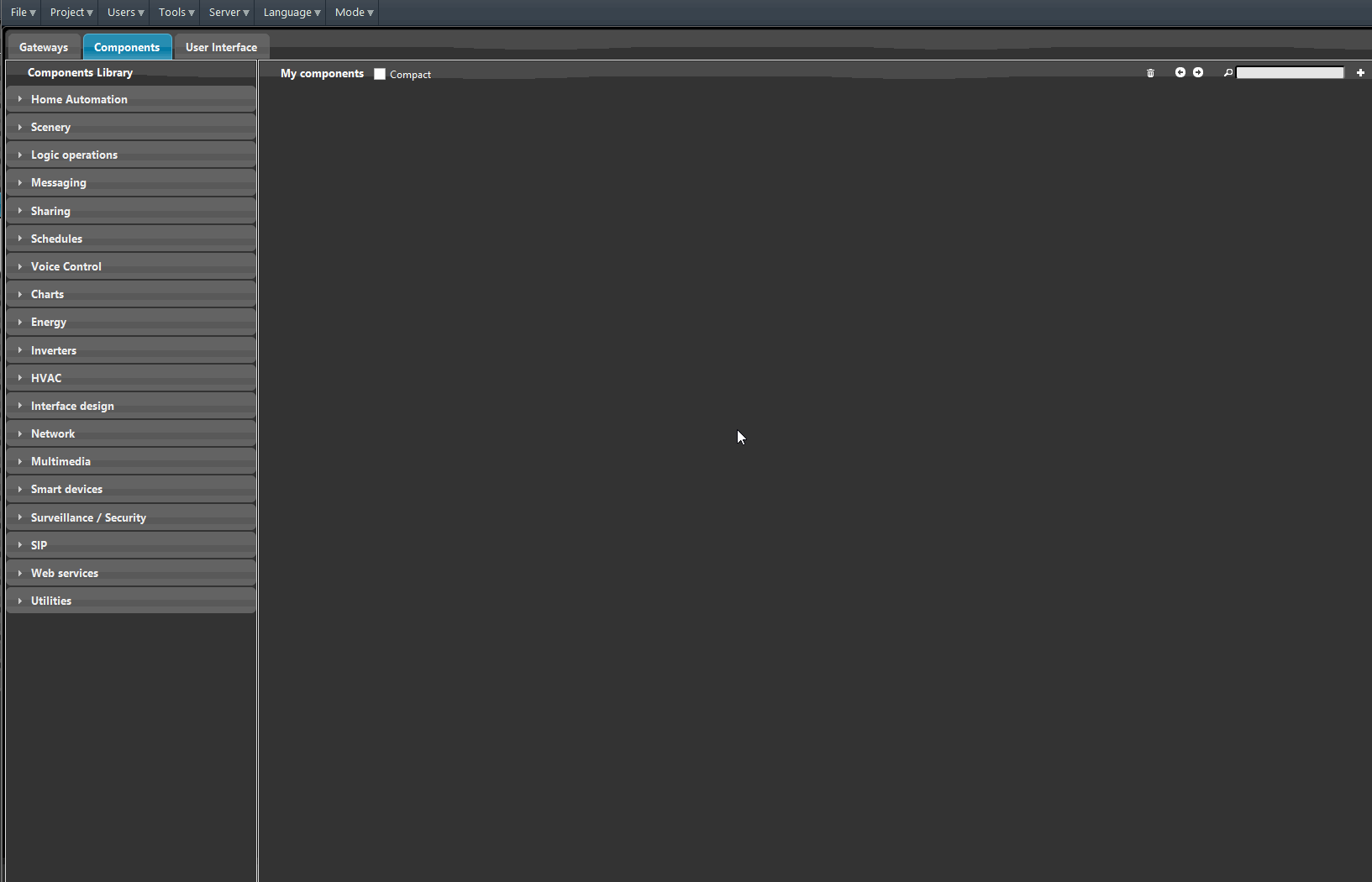This screenshot has width=1372, height=882.
Task: Switch to the Gateways tab
Action: (44, 47)
